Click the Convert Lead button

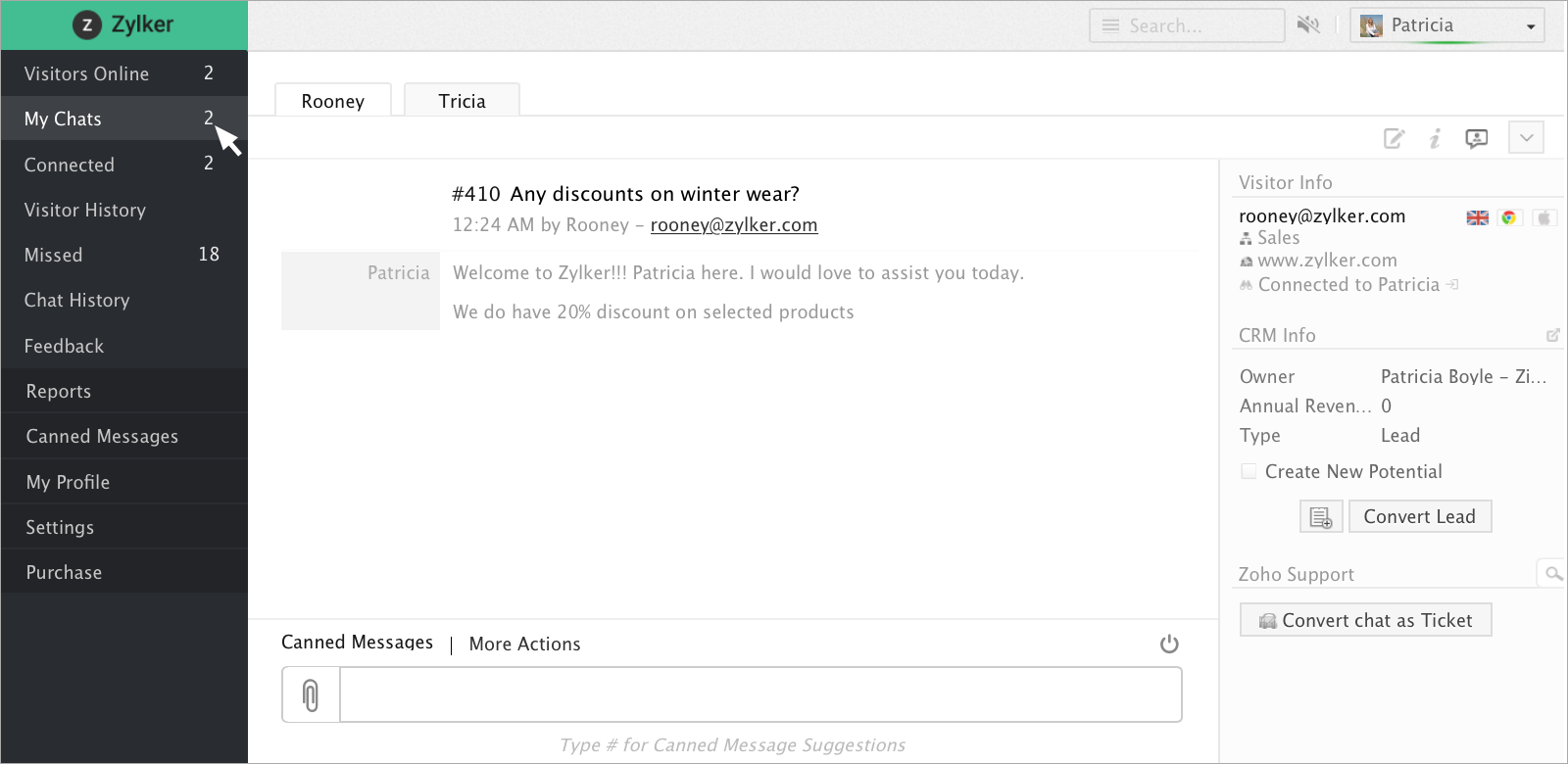click(x=1419, y=516)
